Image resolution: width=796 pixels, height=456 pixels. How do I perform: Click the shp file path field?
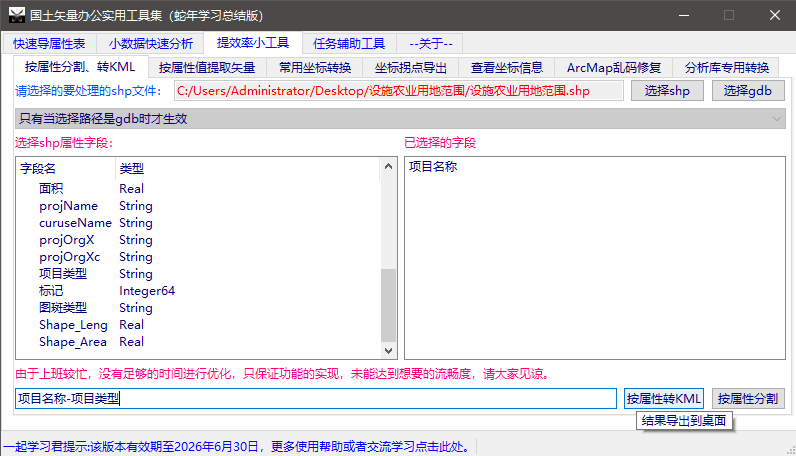[398, 91]
